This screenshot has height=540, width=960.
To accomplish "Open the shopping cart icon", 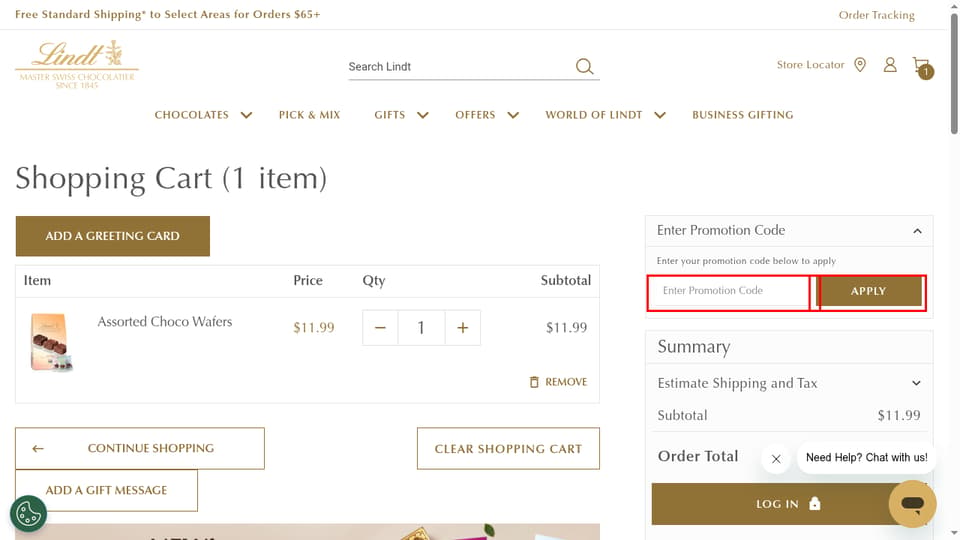I will click(921, 66).
